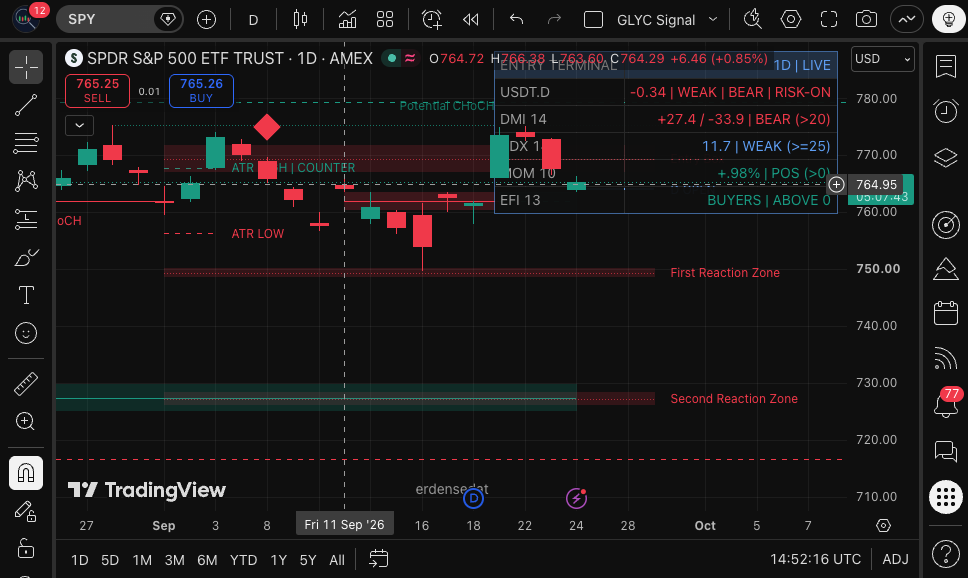Image resolution: width=968 pixels, height=578 pixels.
Task: Select the zoom in tool
Action: (26, 422)
